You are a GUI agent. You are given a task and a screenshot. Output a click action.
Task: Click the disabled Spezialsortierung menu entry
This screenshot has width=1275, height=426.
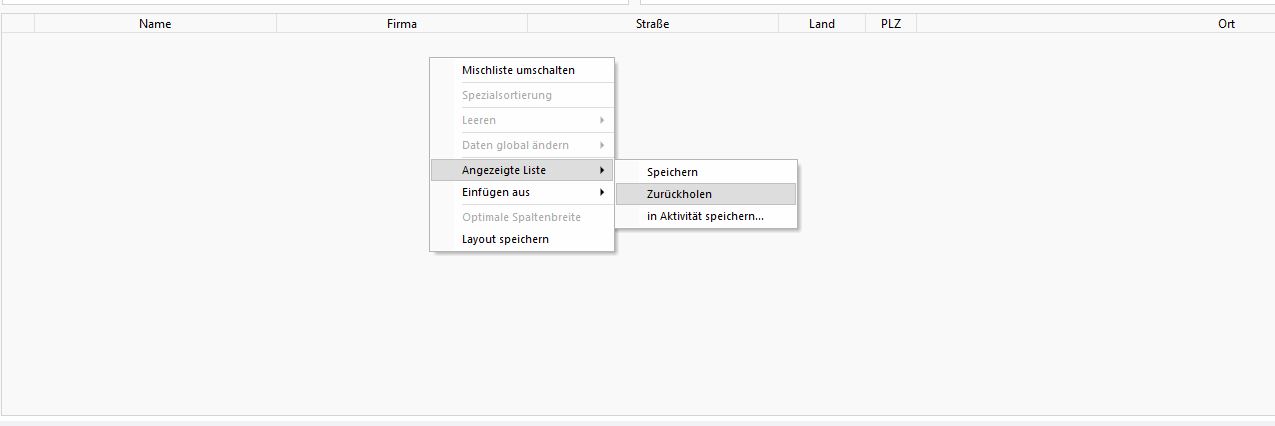click(506, 95)
